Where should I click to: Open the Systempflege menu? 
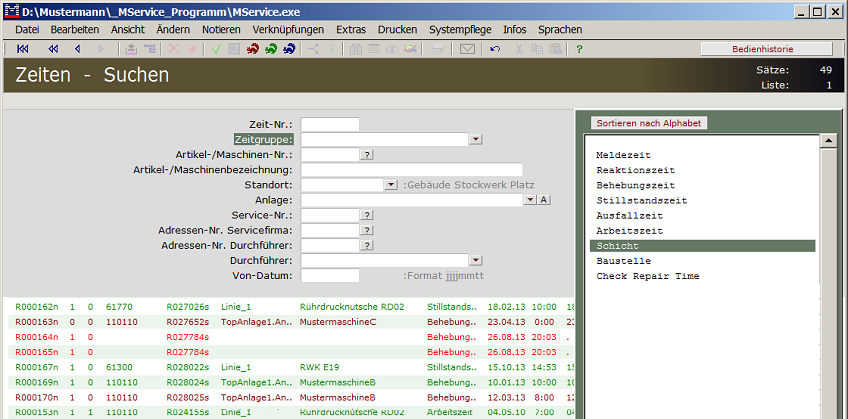[460, 30]
